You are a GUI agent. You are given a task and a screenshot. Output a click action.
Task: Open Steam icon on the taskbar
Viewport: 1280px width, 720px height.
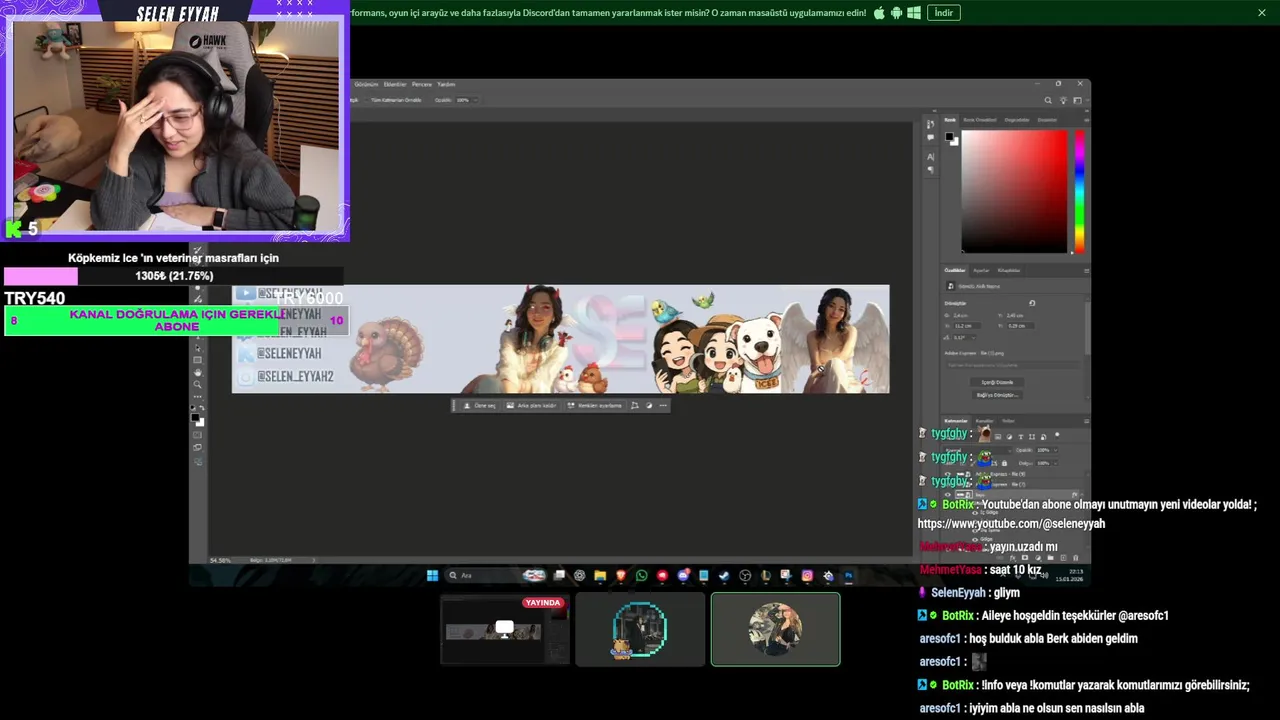724,575
